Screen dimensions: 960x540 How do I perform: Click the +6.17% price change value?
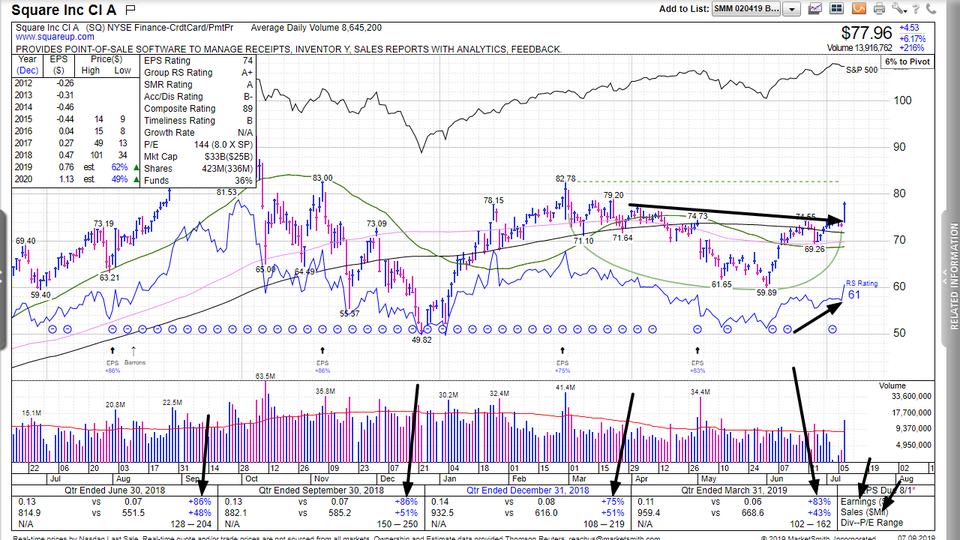pyautogui.click(x=912, y=38)
